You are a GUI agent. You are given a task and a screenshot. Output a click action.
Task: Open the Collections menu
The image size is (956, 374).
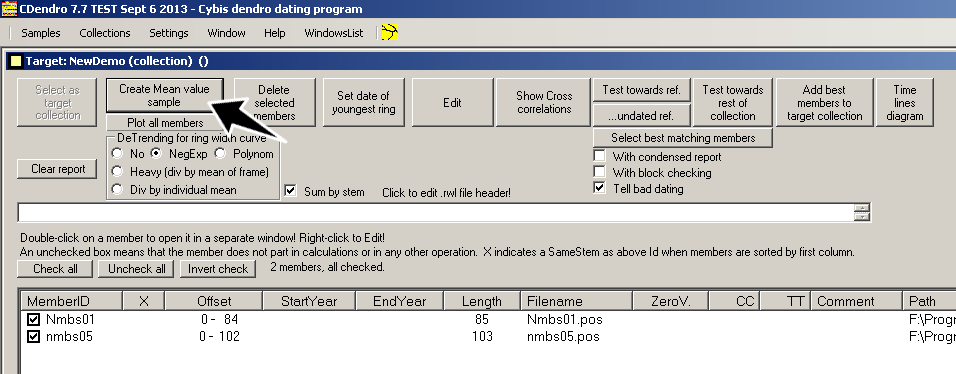click(105, 33)
